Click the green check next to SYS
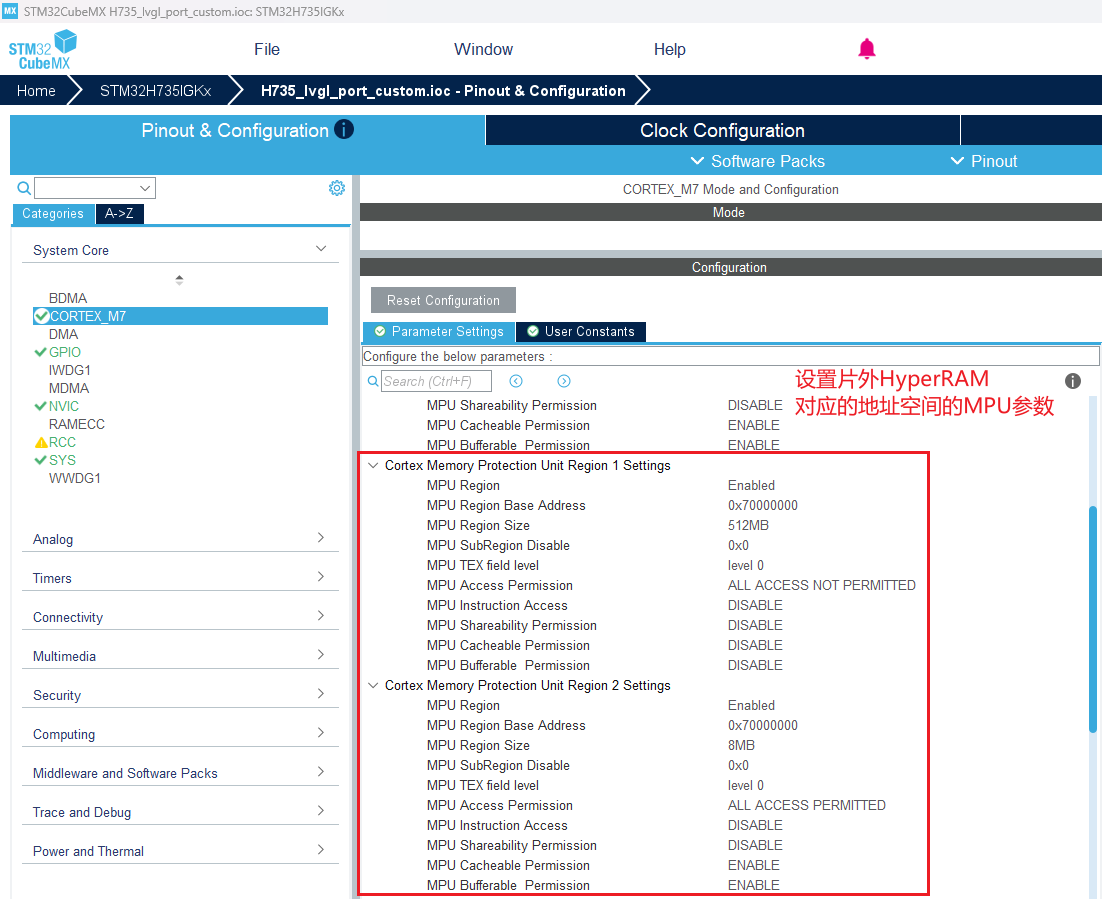 [x=41, y=460]
